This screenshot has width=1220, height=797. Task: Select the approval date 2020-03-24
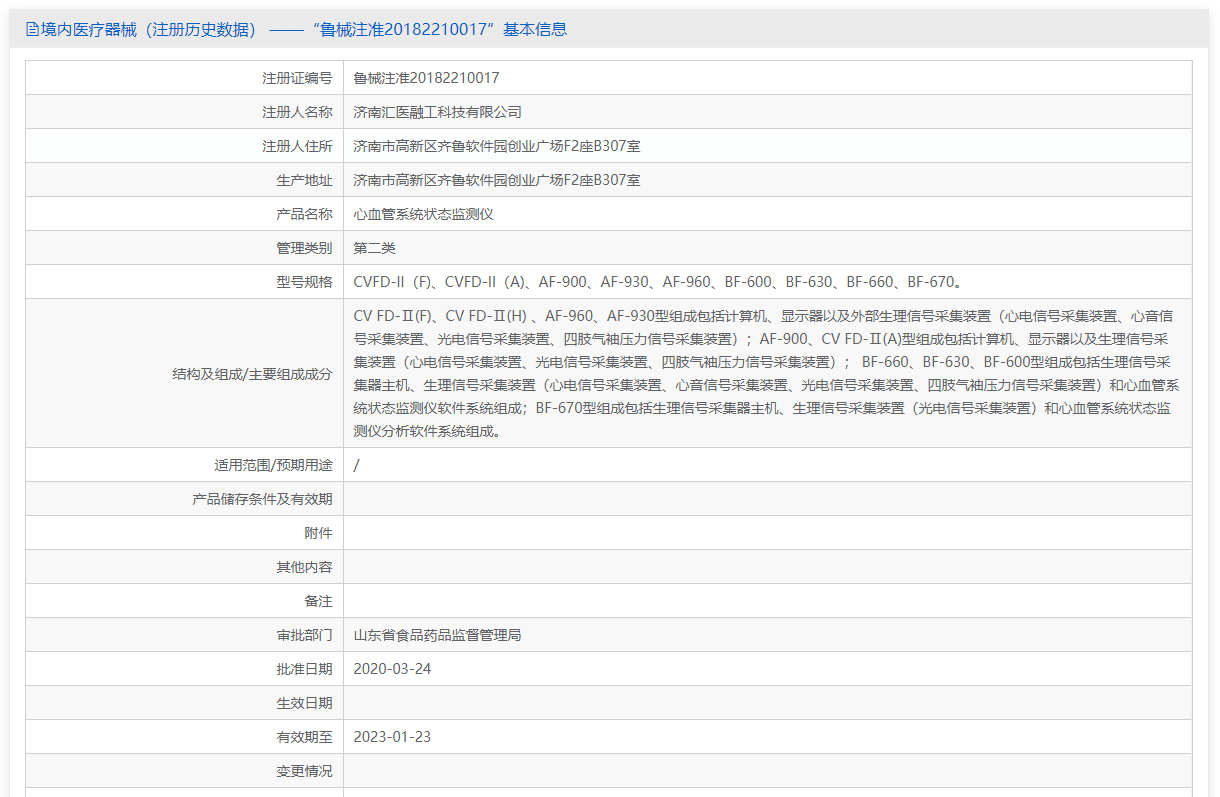[x=393, y=669]
